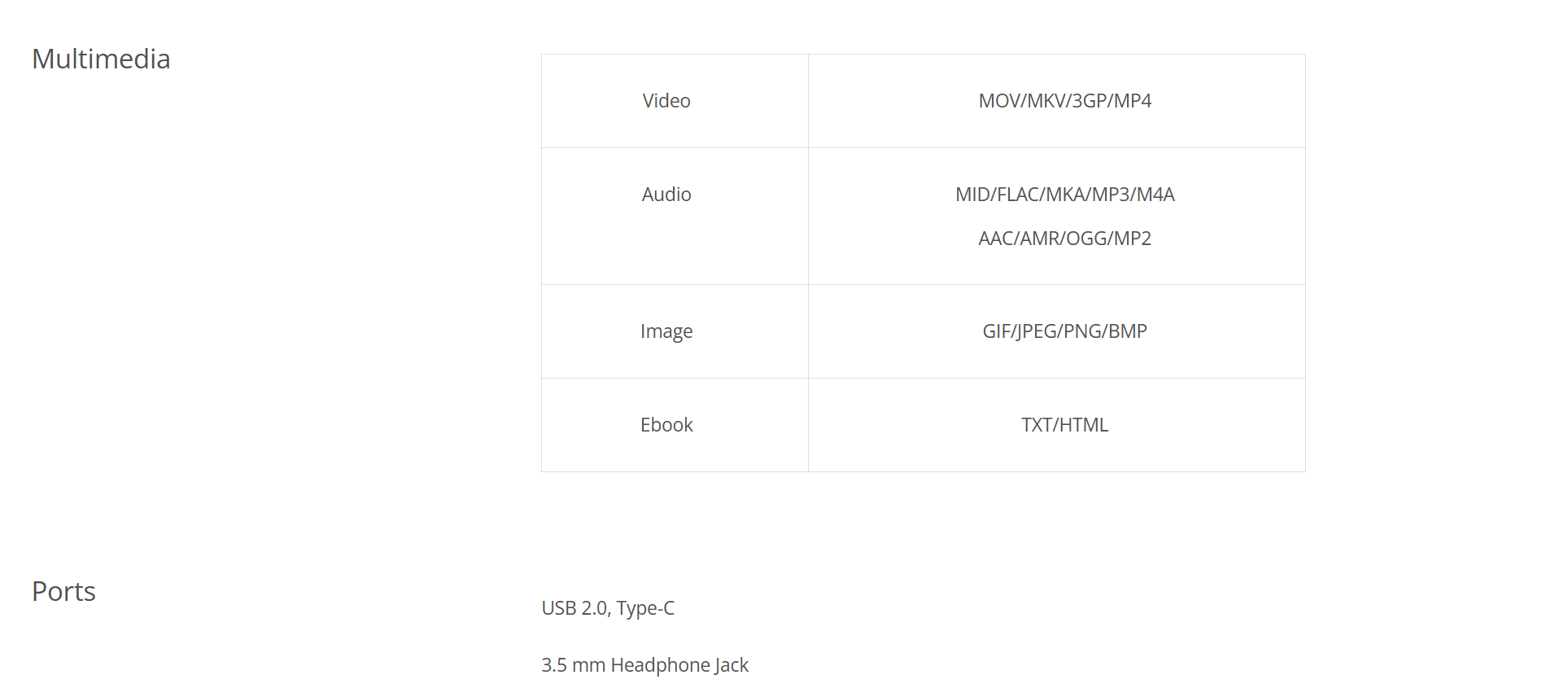Select the Audio row label

(666, 195)
